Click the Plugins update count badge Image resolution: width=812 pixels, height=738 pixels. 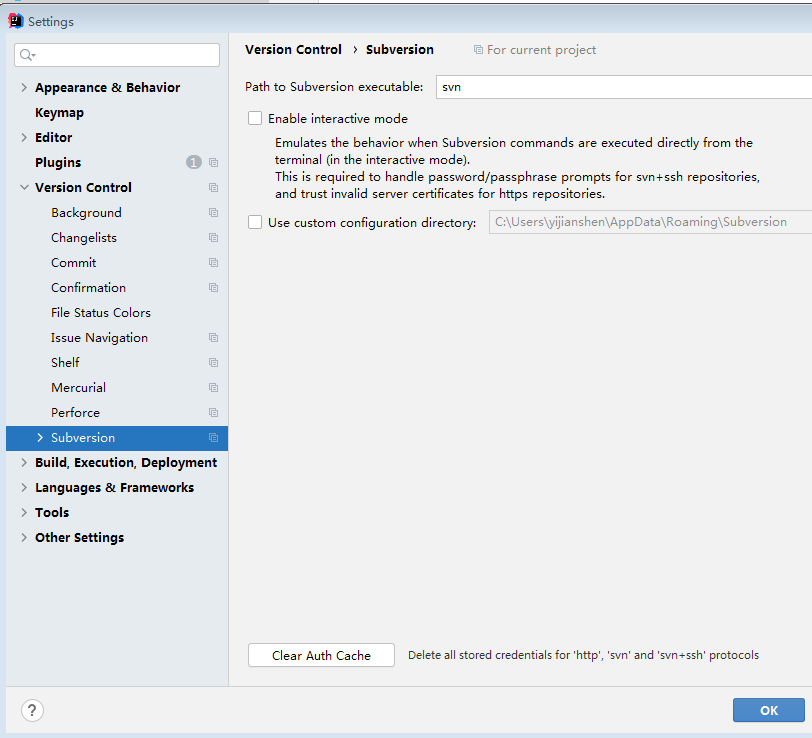click(194, 163)
